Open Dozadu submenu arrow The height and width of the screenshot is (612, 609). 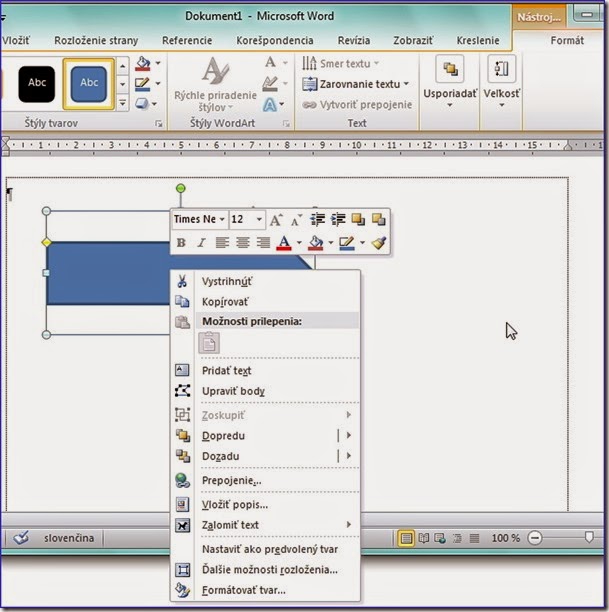coord(349,455)
